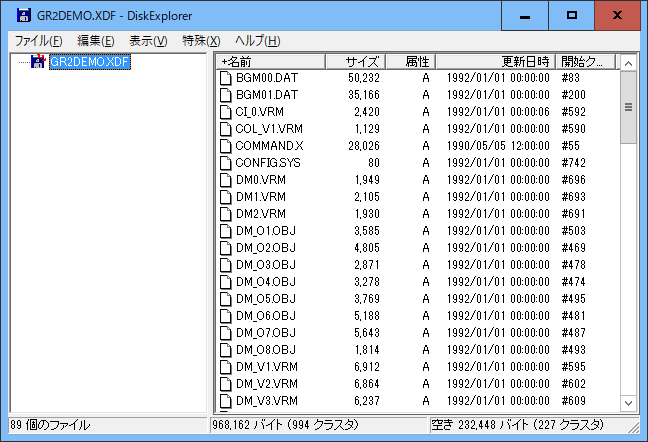648x442 pixels.
Task: Click the file icon of DM_V1.VRM
Action: (x=226, y=367)
